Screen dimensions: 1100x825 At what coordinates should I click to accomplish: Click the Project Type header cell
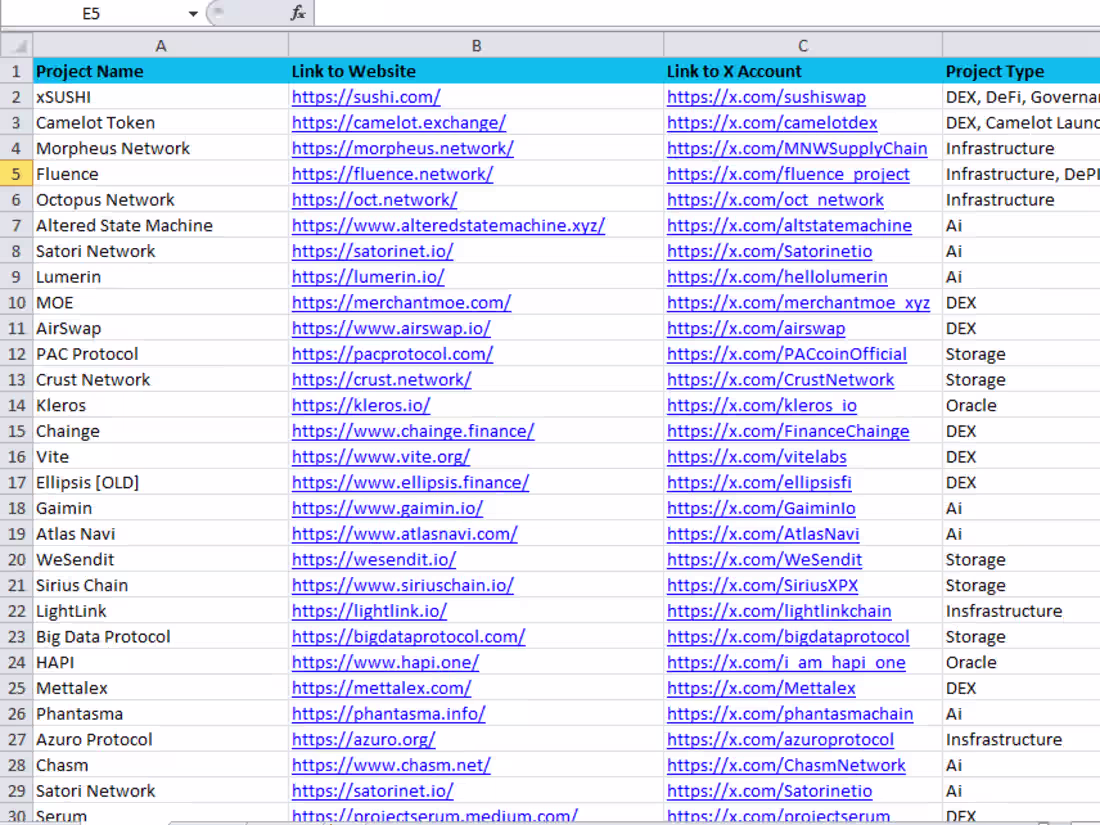(x=1021, y=72)
